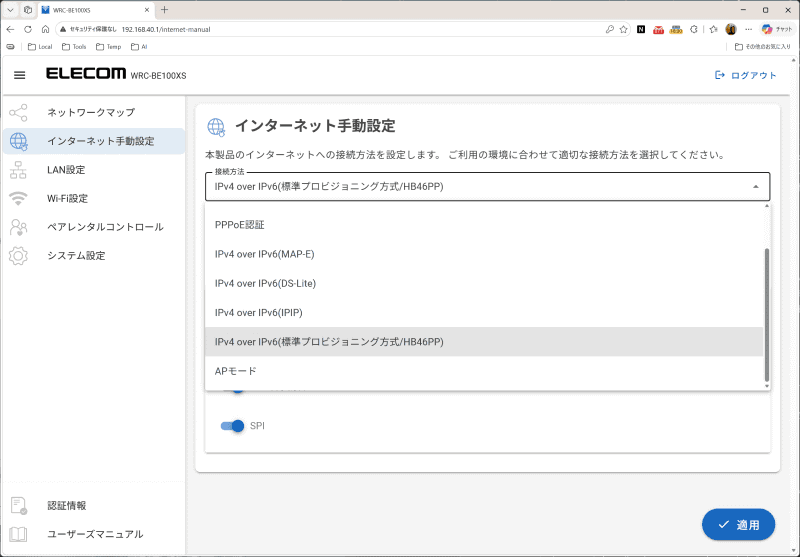
Task: Open the Copilot chat button
Action: point(777,30)
